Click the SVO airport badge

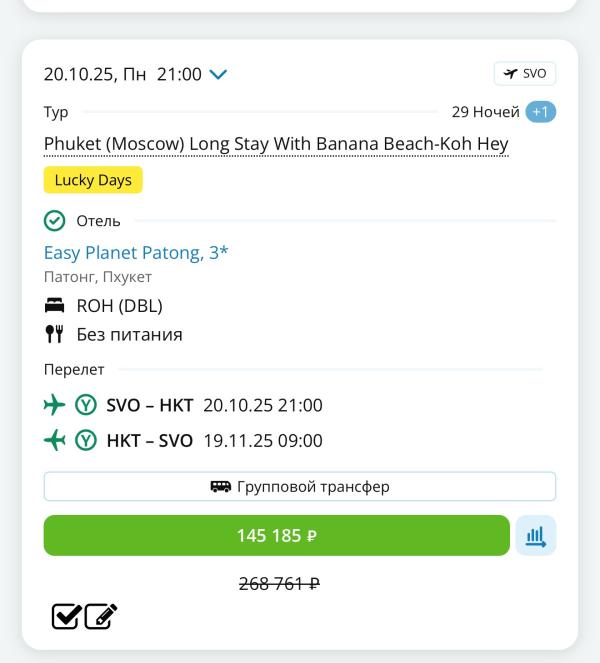coord(525,74)
